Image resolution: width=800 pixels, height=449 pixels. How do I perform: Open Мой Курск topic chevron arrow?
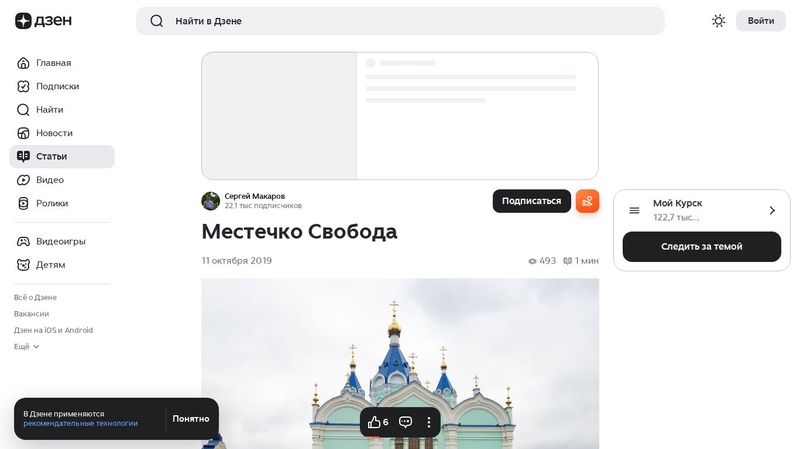pyautogui.click(x=772, y=210)
